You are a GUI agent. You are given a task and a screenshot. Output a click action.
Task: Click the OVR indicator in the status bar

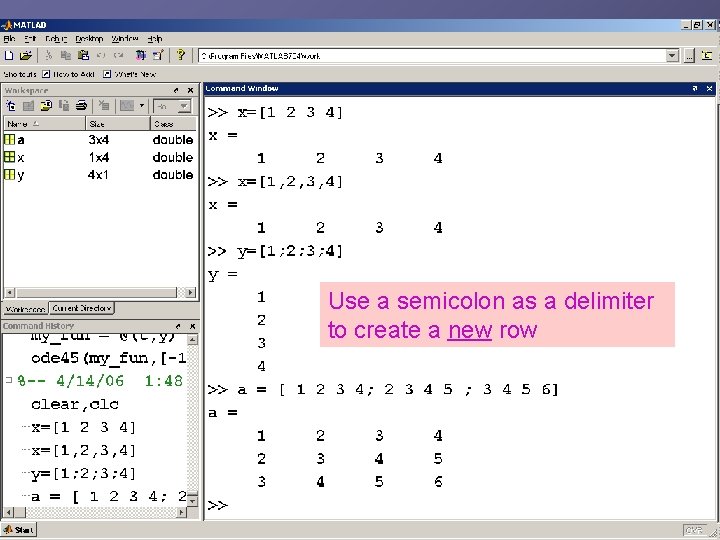(693, 530)
